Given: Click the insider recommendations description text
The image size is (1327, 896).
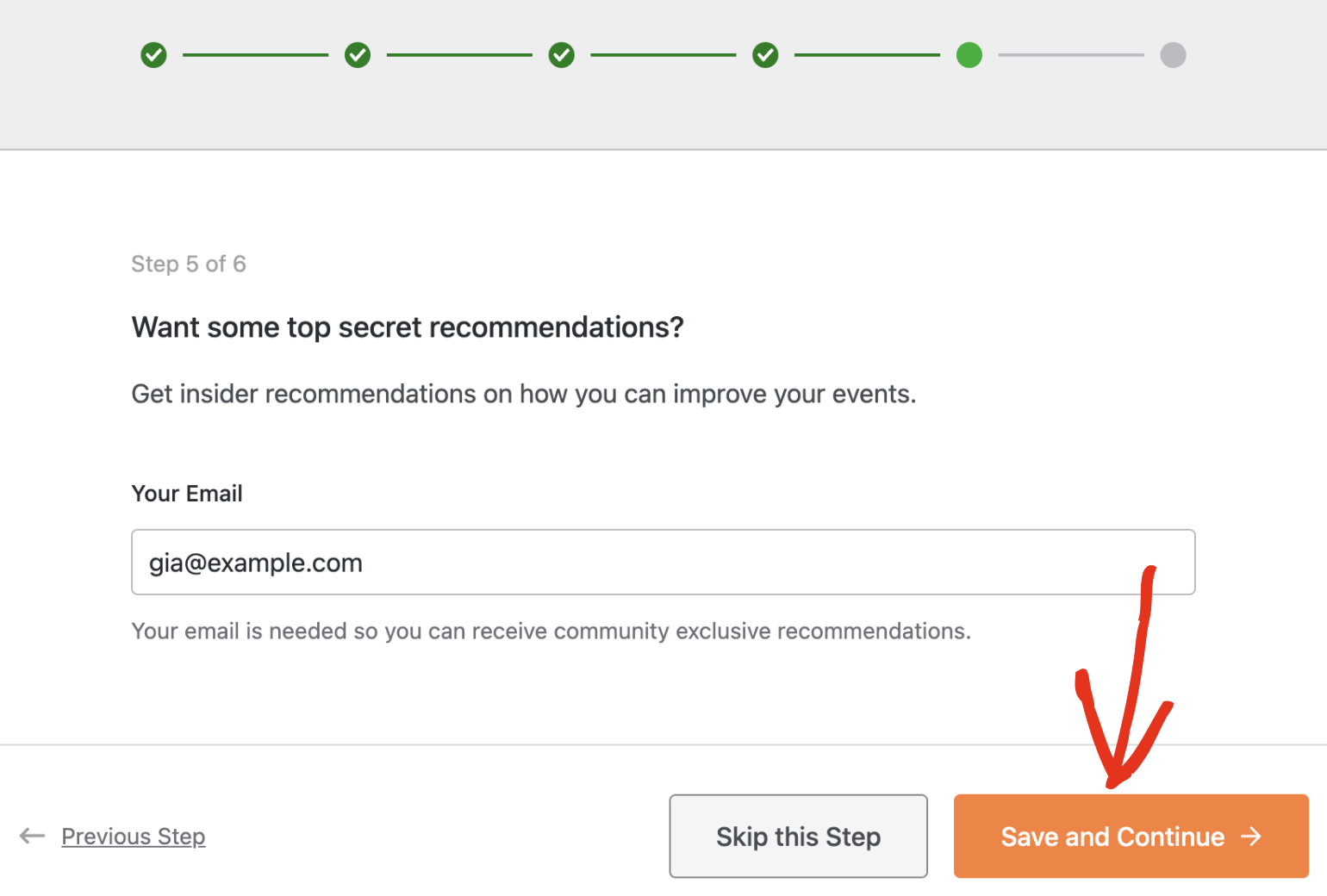Looking at the screenshot, I should pyautogui.click(x=524, y=394).
